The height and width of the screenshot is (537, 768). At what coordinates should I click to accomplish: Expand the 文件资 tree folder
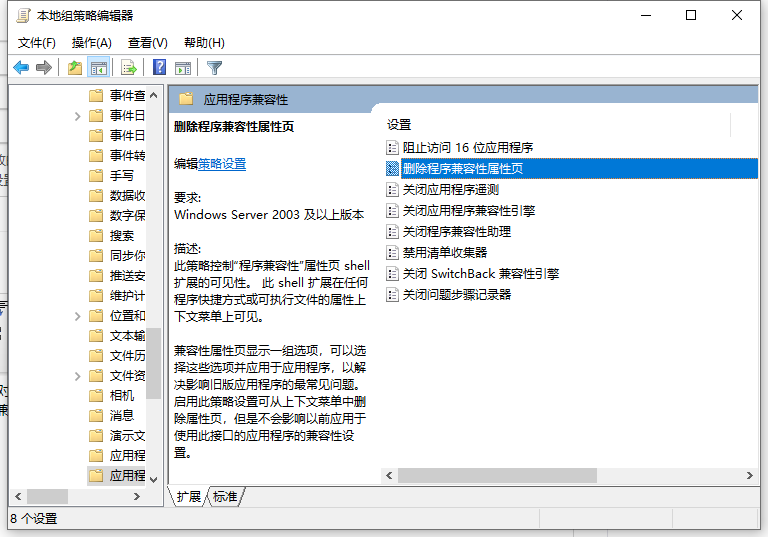[x=78, y=376]
